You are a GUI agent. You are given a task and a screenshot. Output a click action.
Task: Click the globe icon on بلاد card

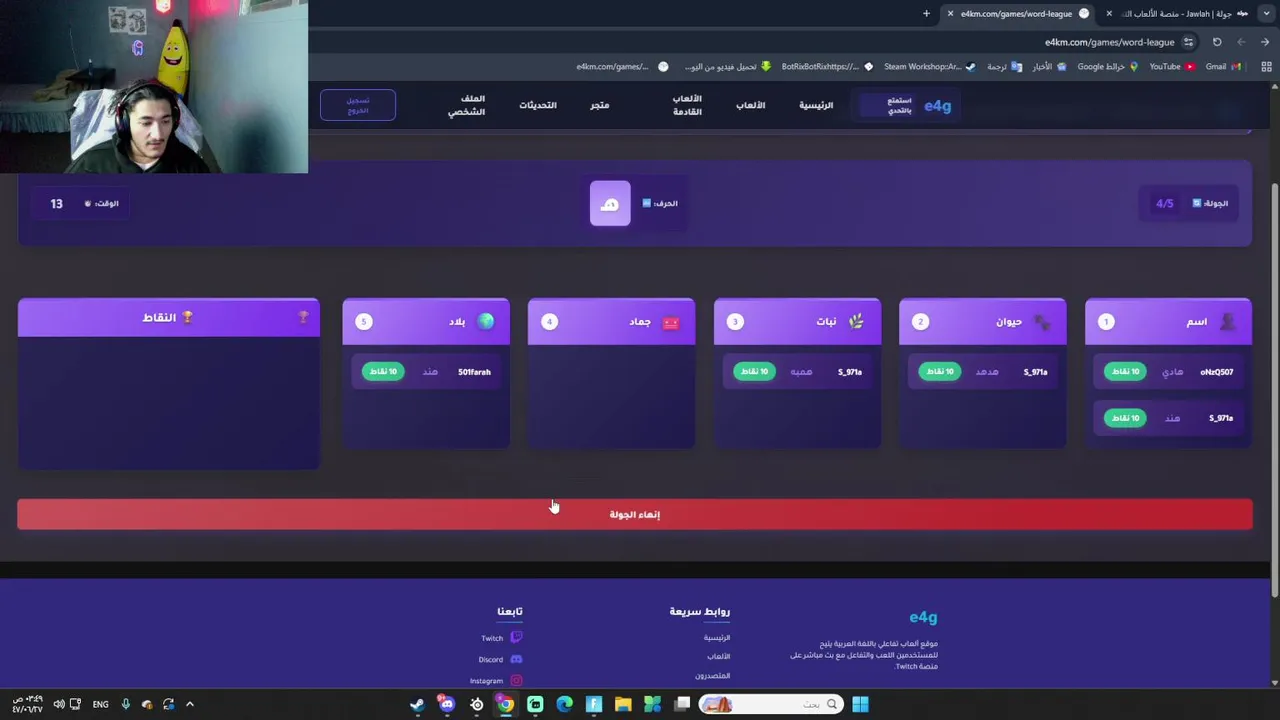[486, 321]
